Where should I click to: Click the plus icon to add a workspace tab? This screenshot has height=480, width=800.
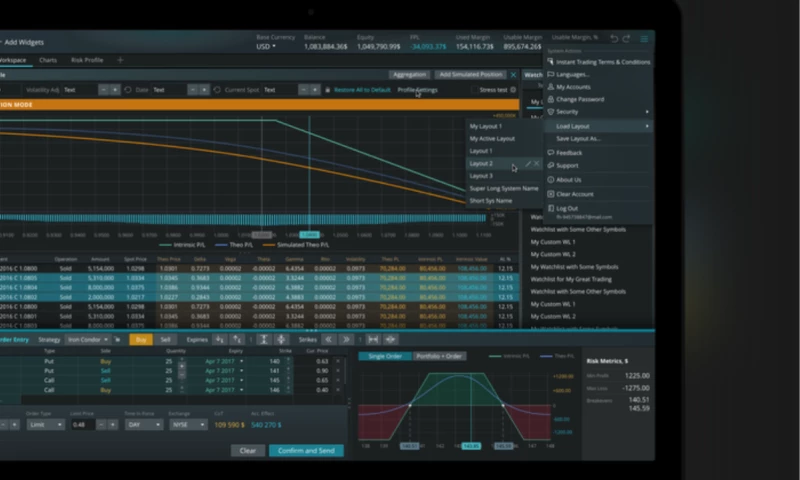click(121, 60)
